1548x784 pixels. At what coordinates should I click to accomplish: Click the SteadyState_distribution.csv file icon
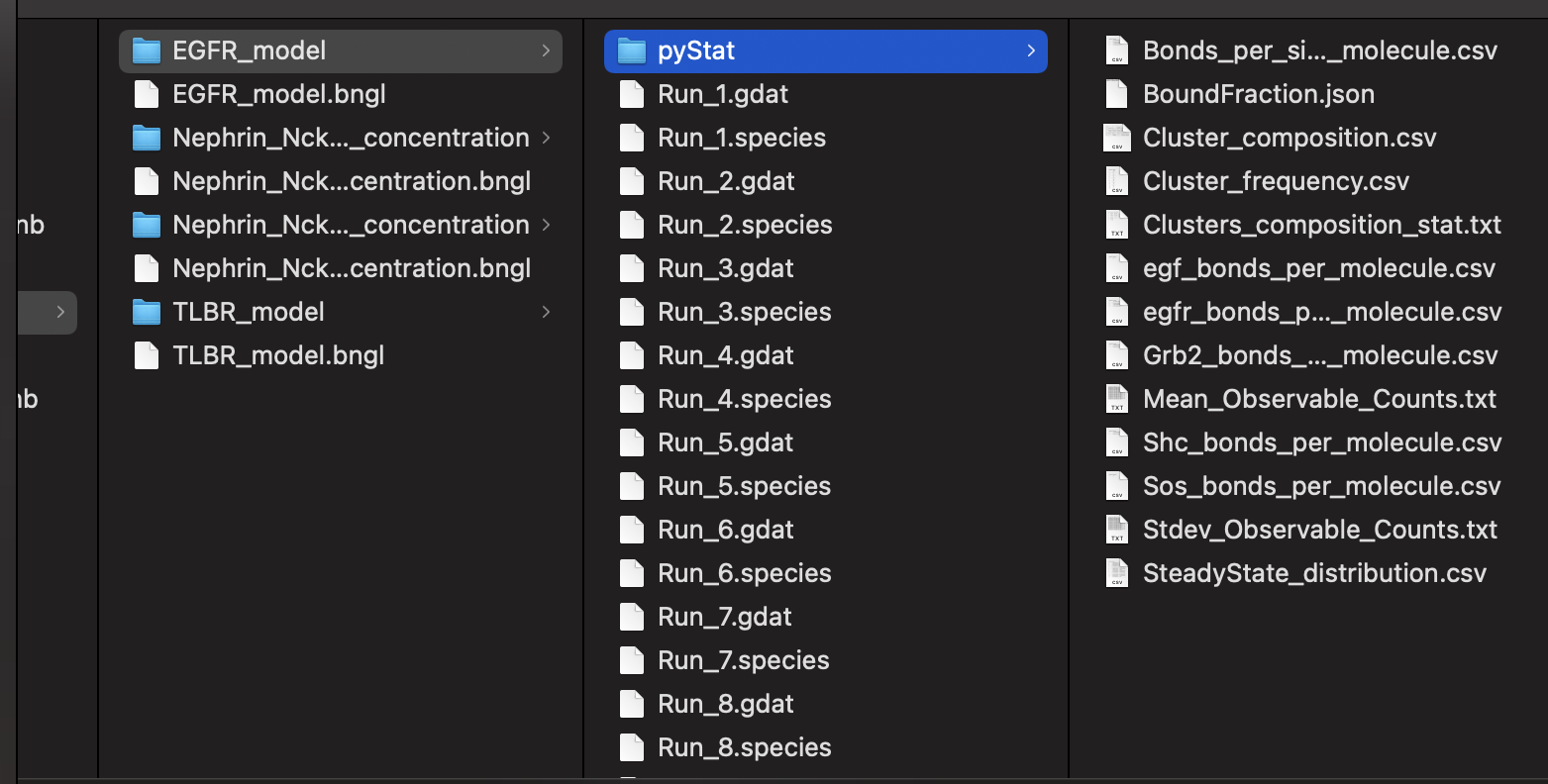coord(1117,573)
